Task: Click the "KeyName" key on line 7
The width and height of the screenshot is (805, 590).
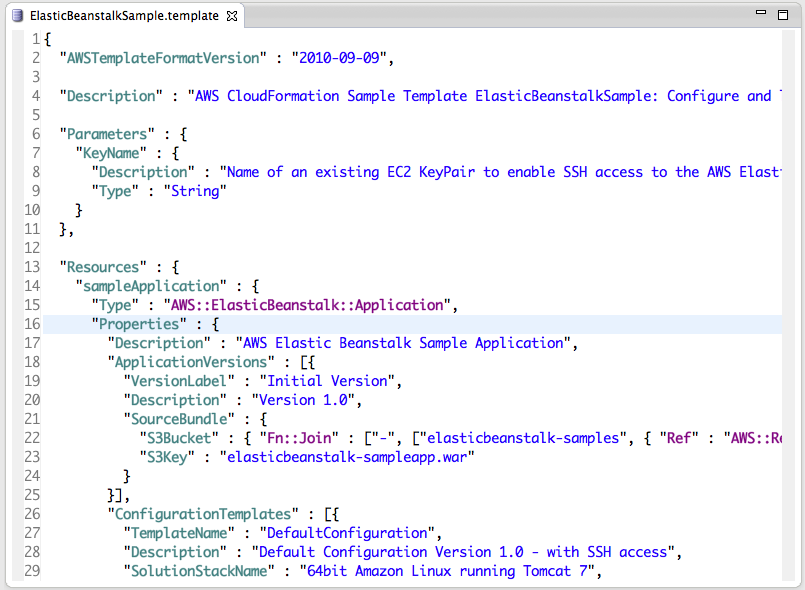Action: point(111,153)
